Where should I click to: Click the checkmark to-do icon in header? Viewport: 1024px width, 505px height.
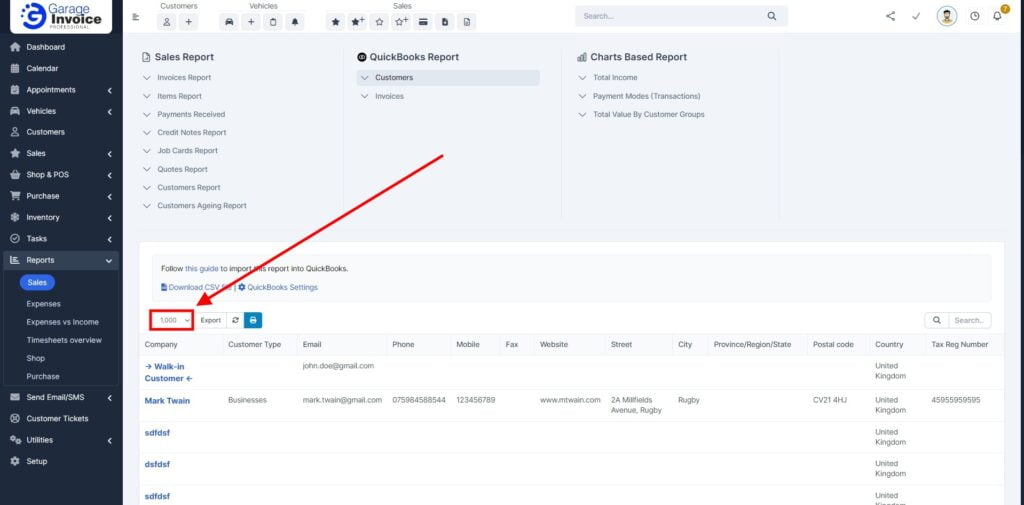click(x=916, y=16)
